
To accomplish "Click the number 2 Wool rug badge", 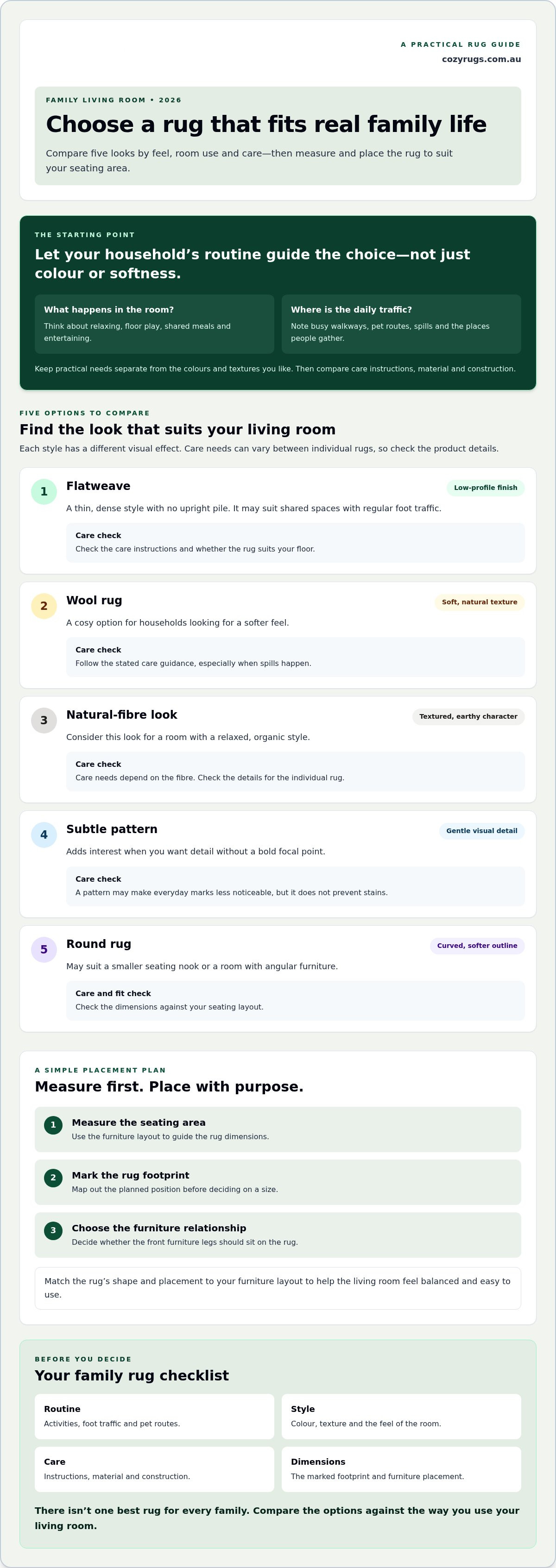I will click(44, 606).
